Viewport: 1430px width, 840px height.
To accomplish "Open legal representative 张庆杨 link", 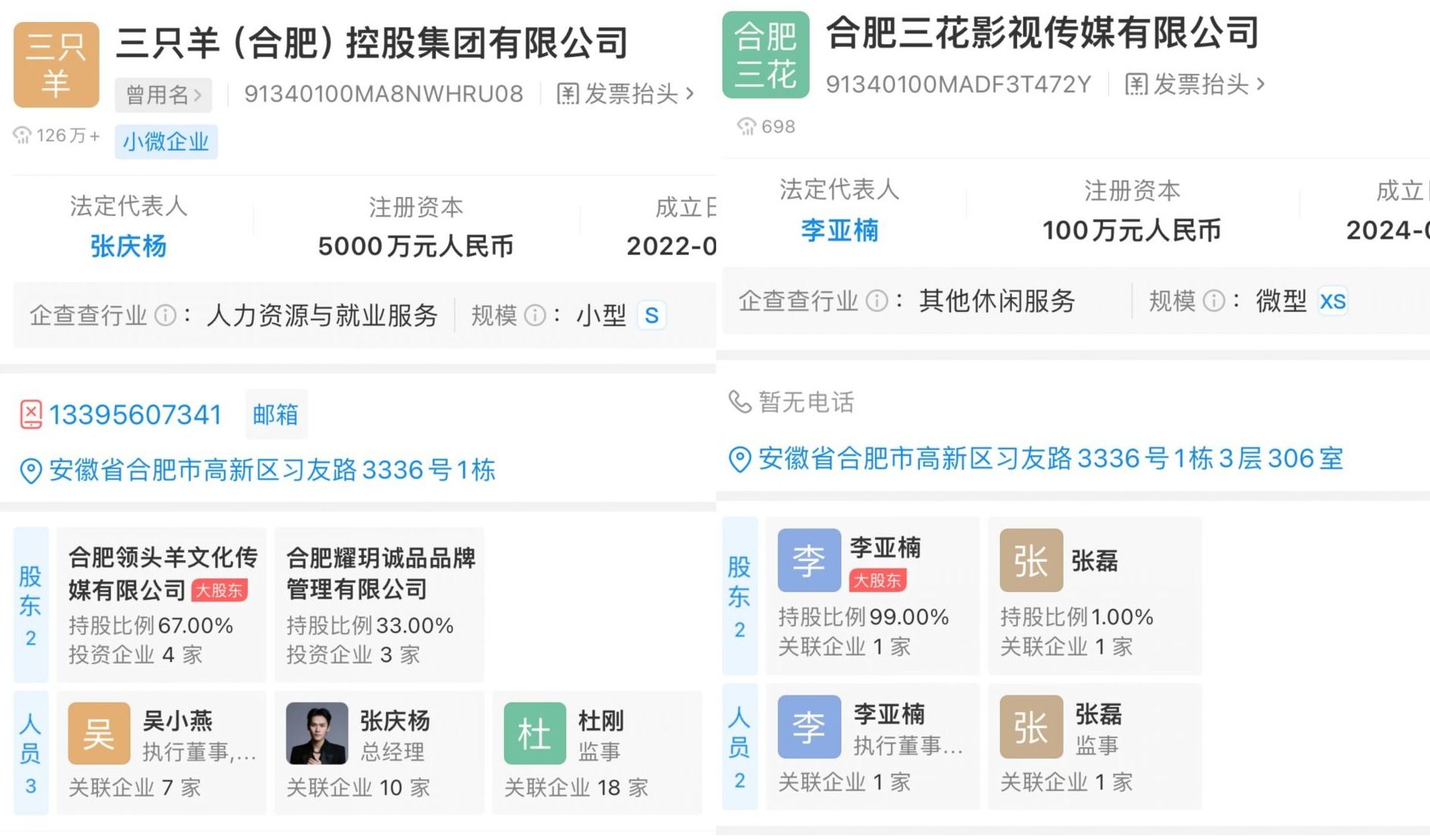I will [128, 246].
